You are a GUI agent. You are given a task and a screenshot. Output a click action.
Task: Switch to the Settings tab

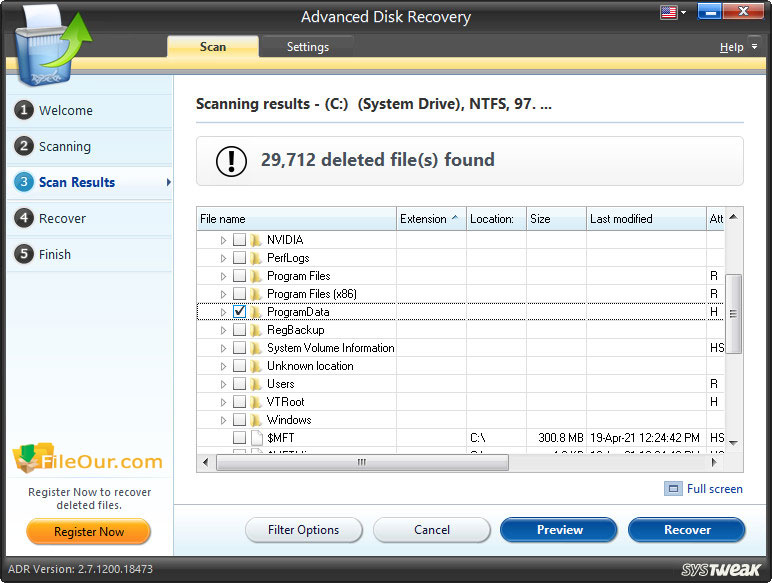pyautogui.click(x=308, y=47)
